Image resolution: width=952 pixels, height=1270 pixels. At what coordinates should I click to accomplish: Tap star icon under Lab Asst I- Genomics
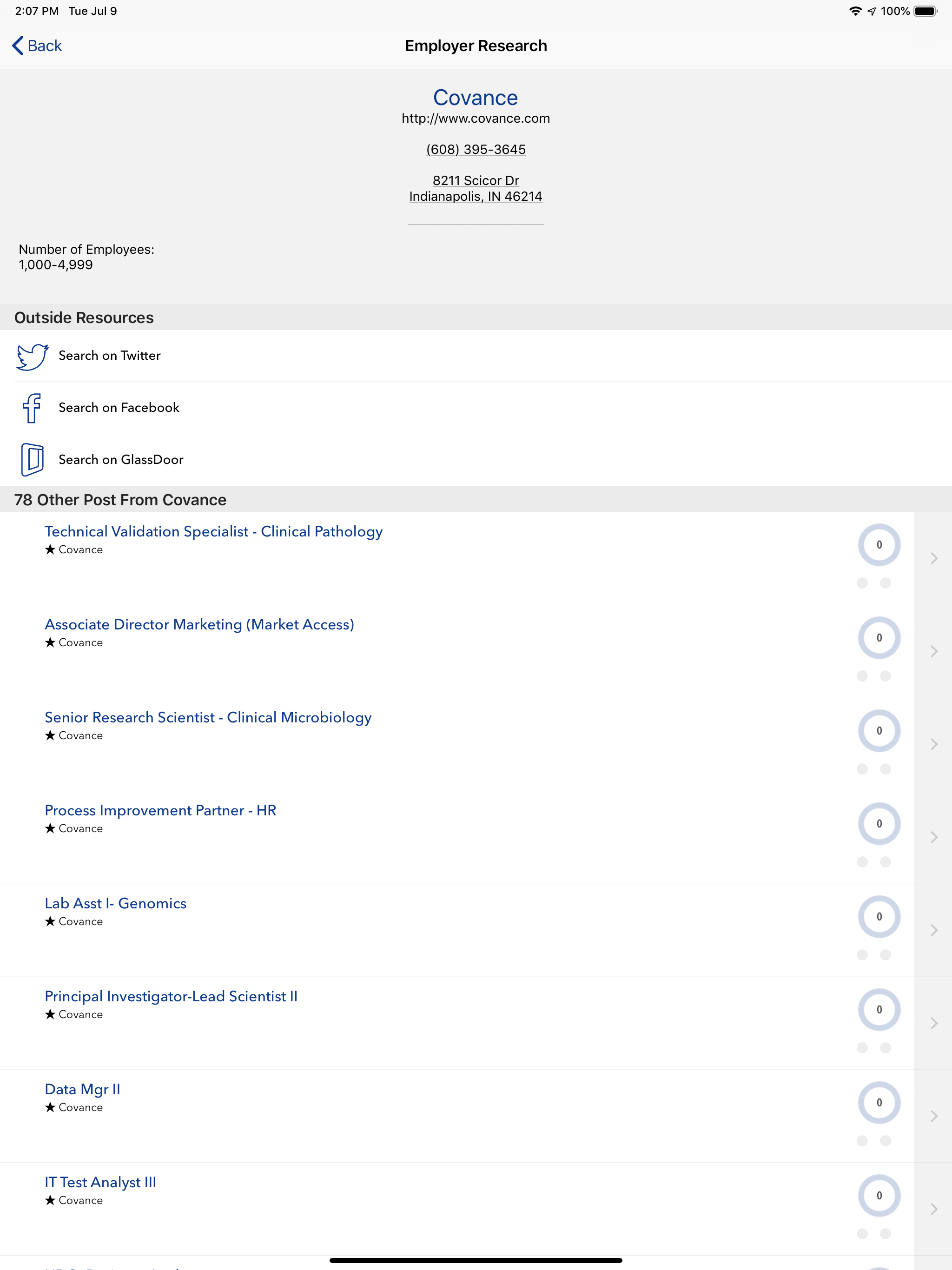point(51,921)
